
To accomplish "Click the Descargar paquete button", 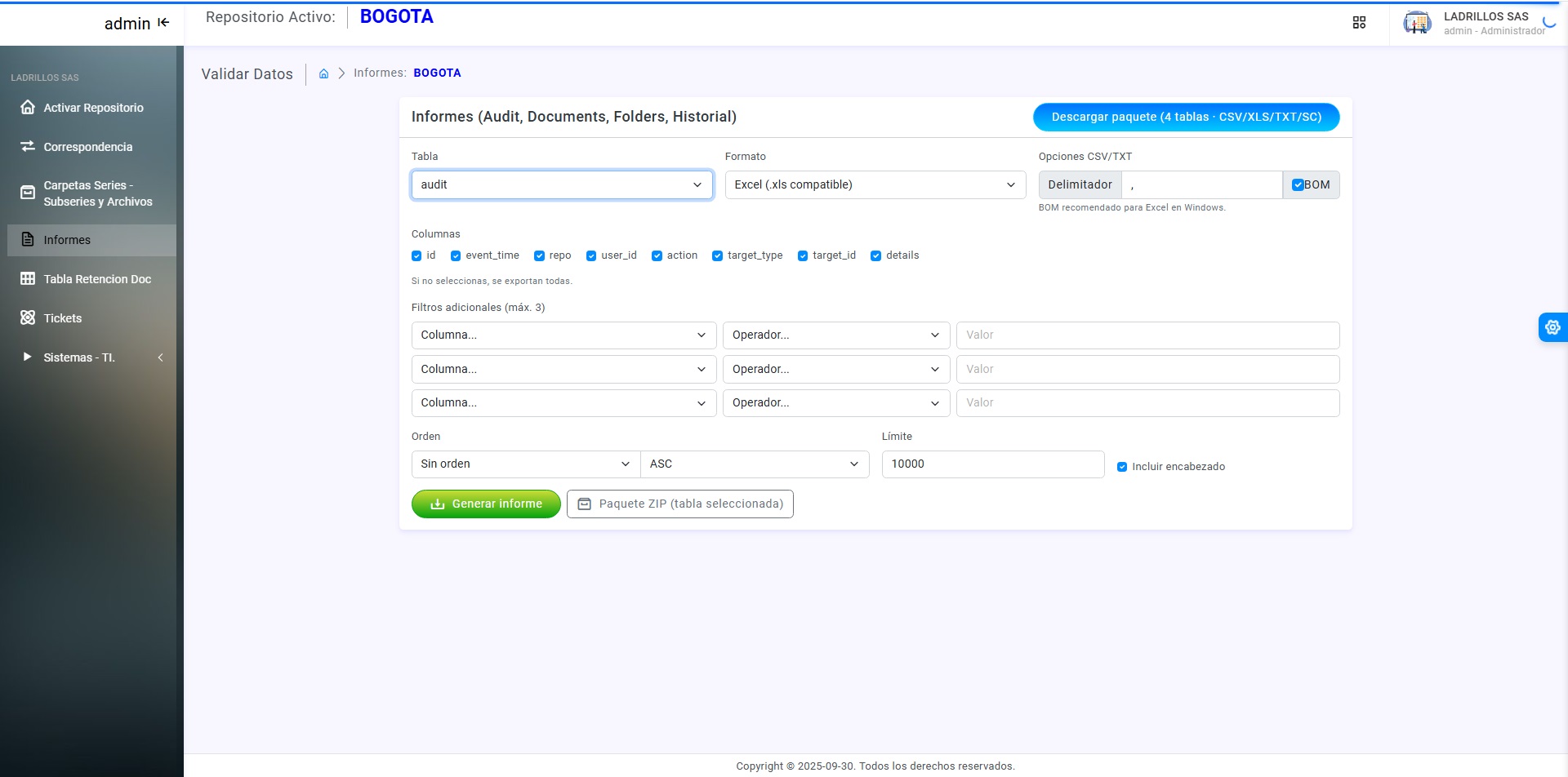I will tap(1186, 118).
